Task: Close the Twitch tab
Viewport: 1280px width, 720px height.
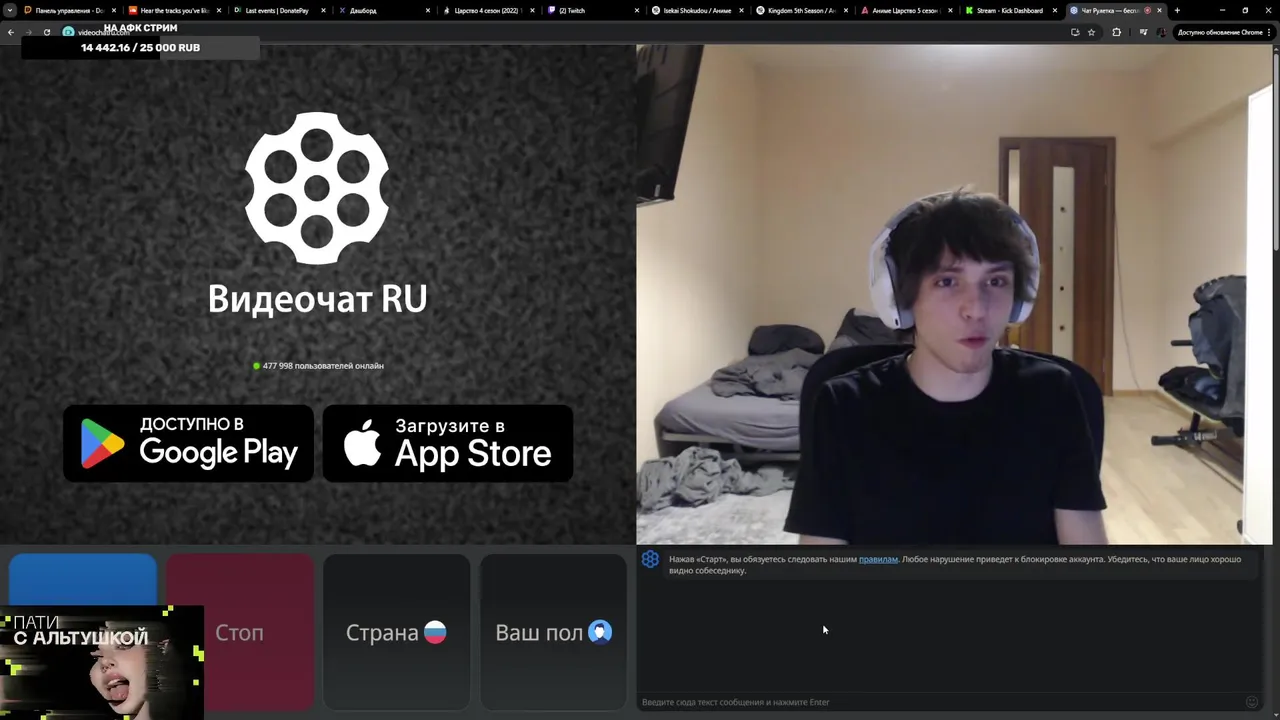Action: tap(637, 10)
